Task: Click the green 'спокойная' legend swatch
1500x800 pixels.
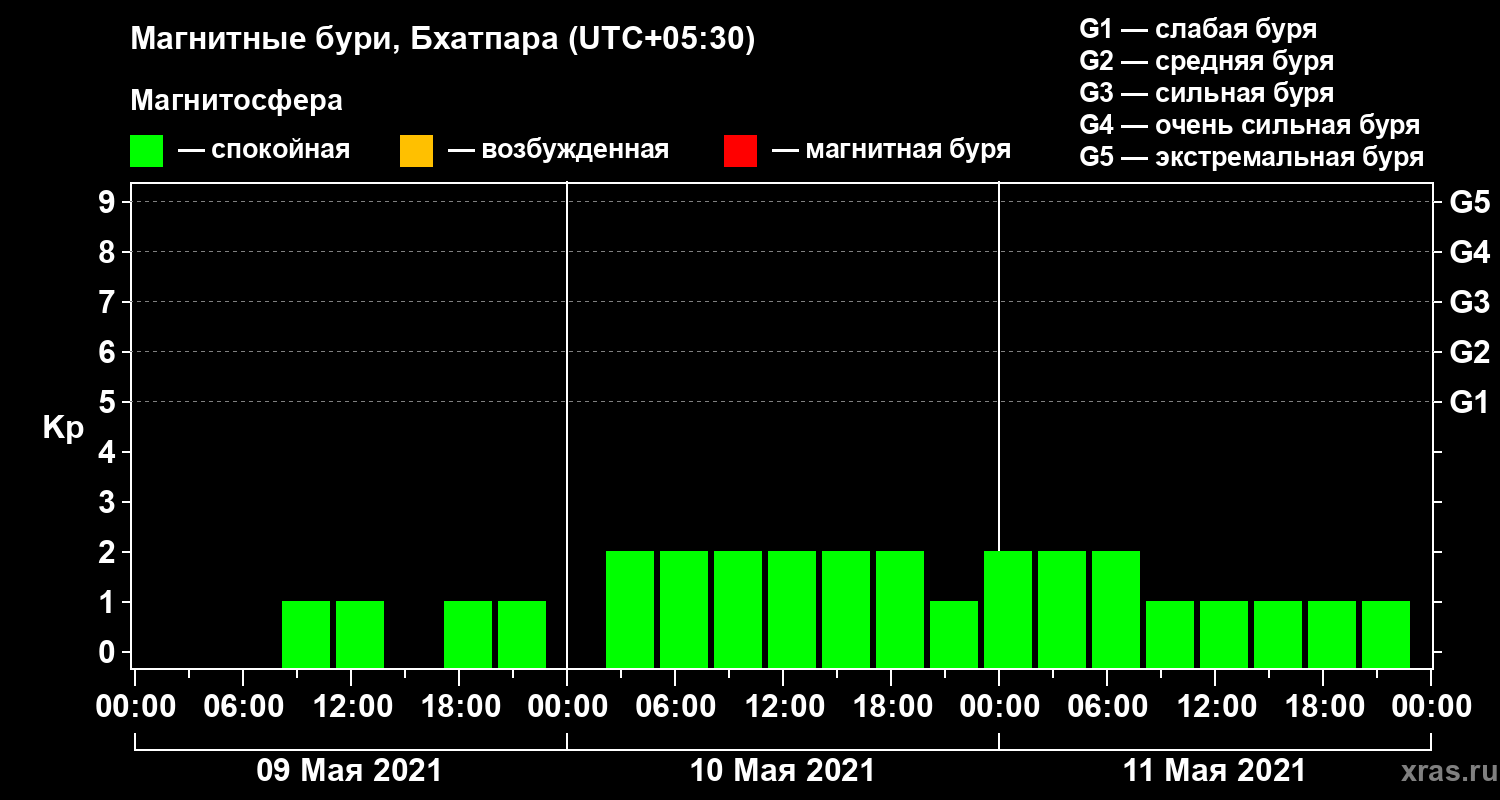Action: click(146, 151)
